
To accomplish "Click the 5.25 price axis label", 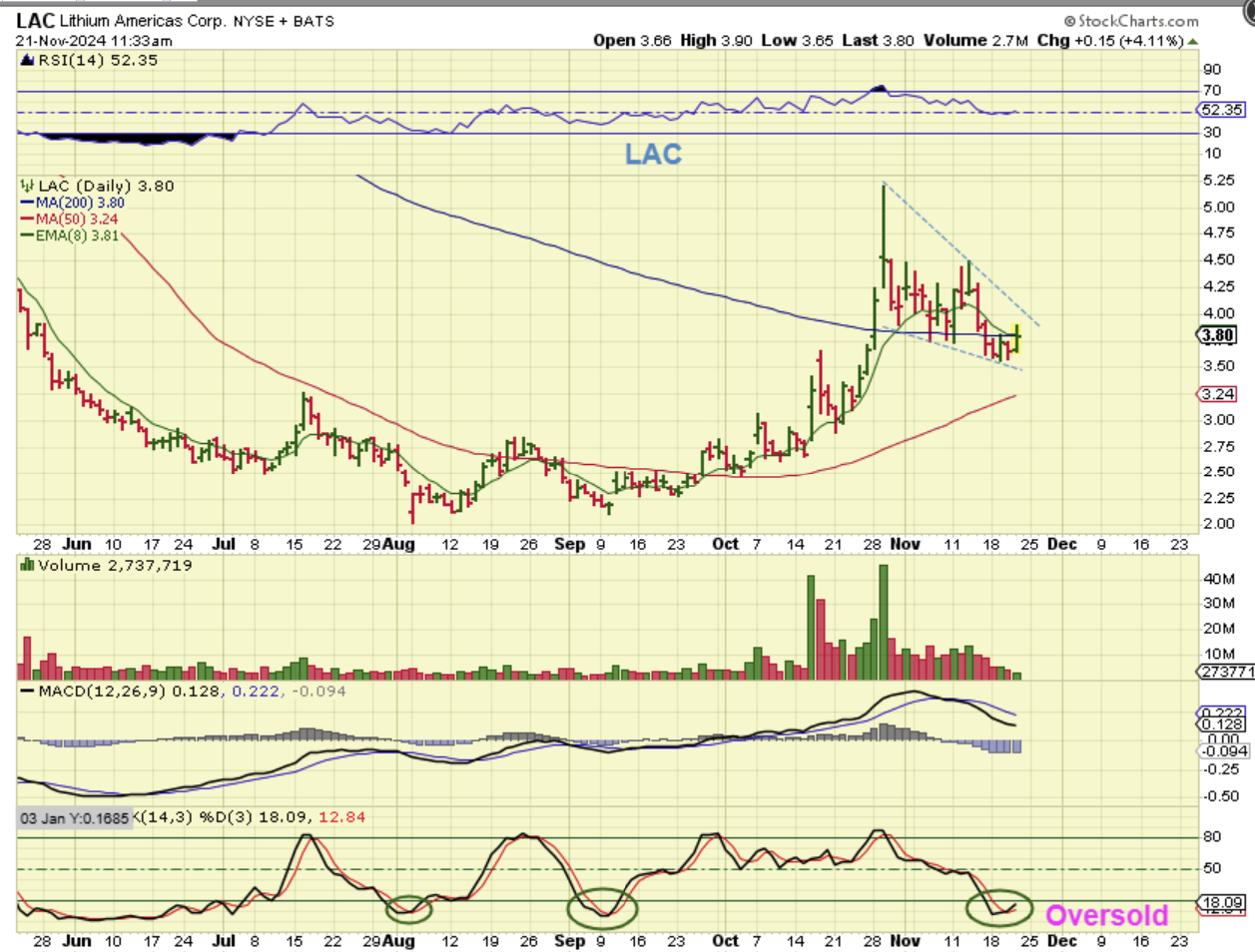I will [1219, 181].
